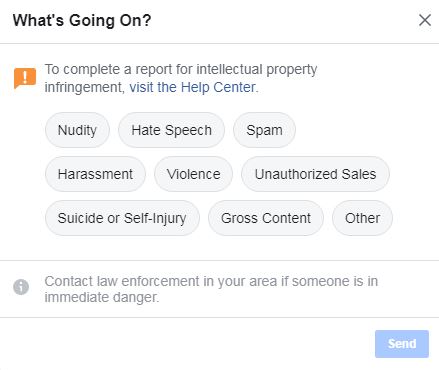
Task: Click the What's Going On? heading
Action: click(x=82, y=20)
